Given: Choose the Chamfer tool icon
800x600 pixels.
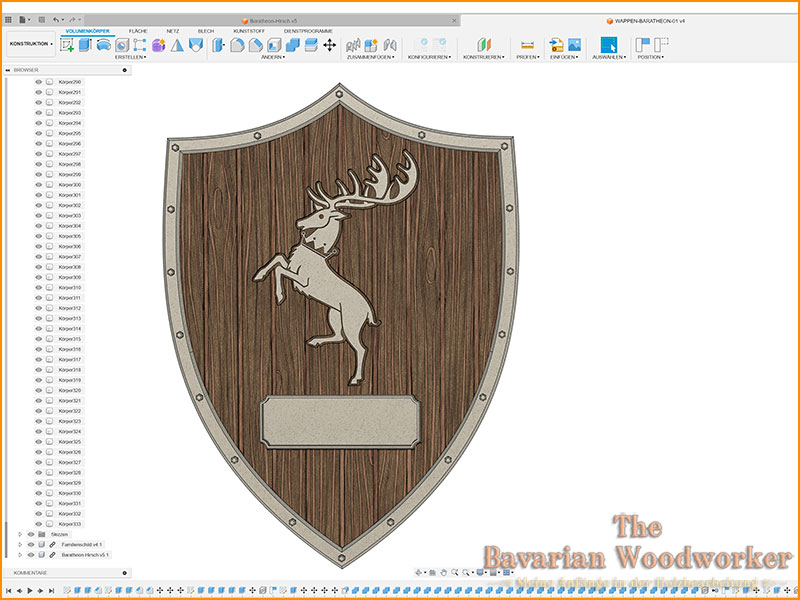Looking at the screenshot, I should point(256,45).
